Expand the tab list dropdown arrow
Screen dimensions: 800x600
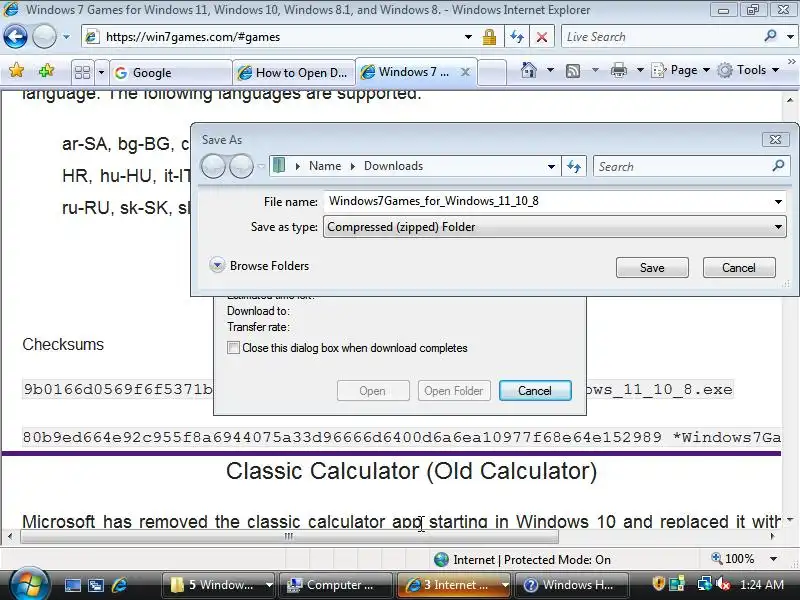(x=101, y=72)
